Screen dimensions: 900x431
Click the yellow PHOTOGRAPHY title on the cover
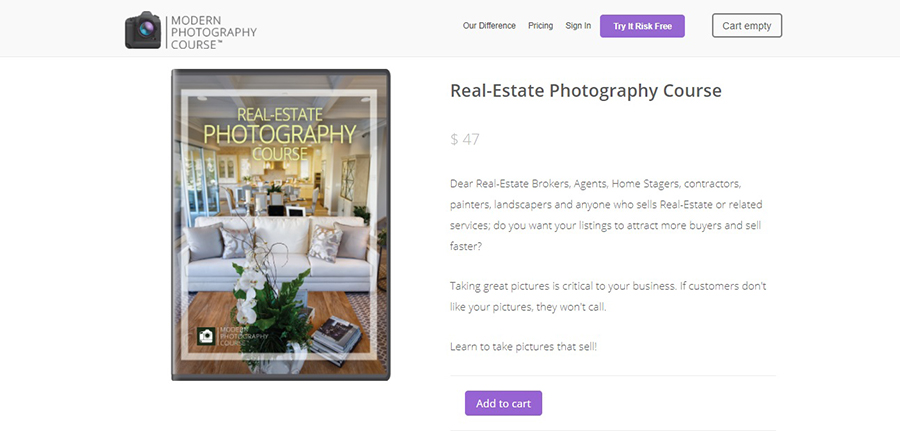pos(280,135)
